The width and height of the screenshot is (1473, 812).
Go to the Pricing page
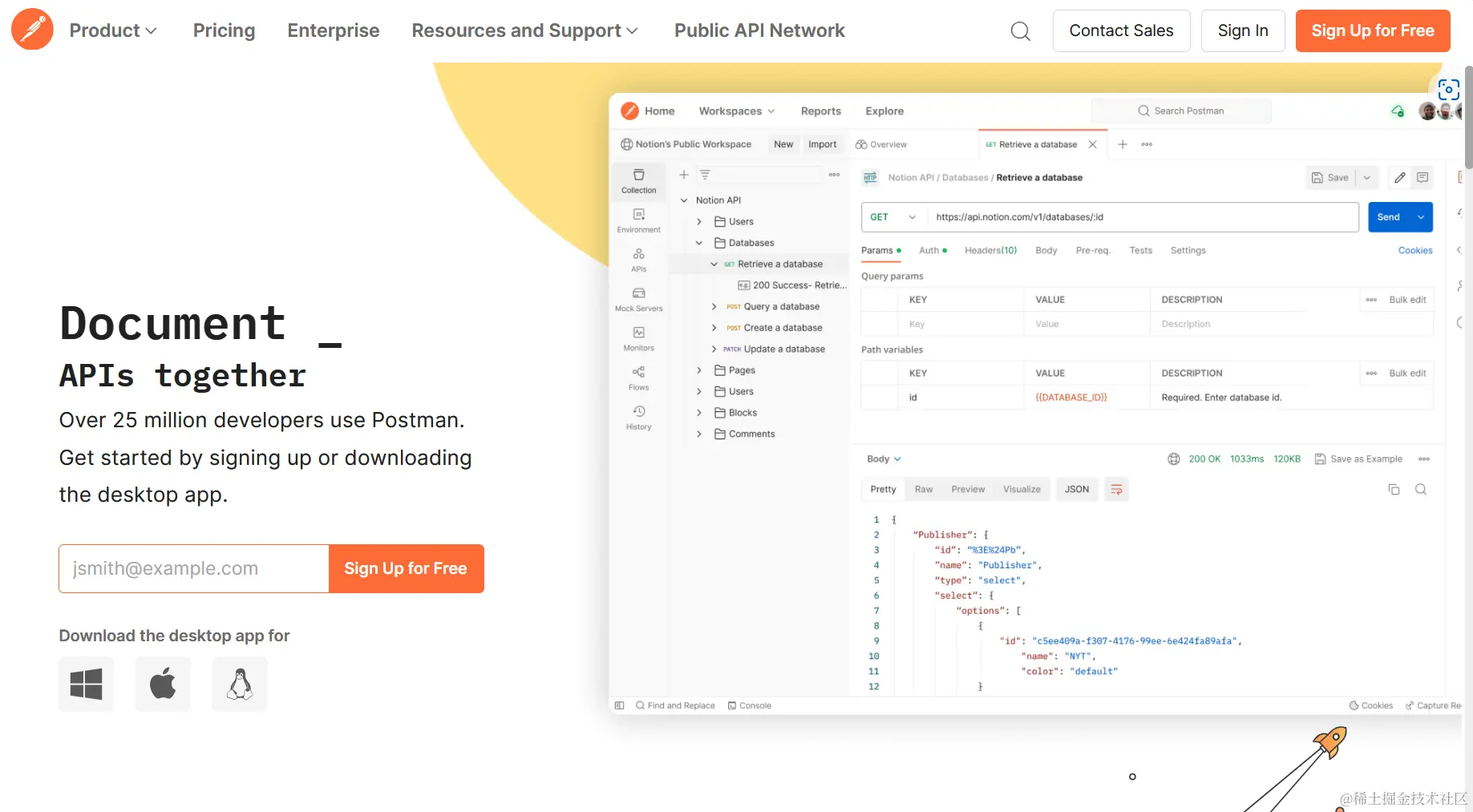[x=224, y=30]
